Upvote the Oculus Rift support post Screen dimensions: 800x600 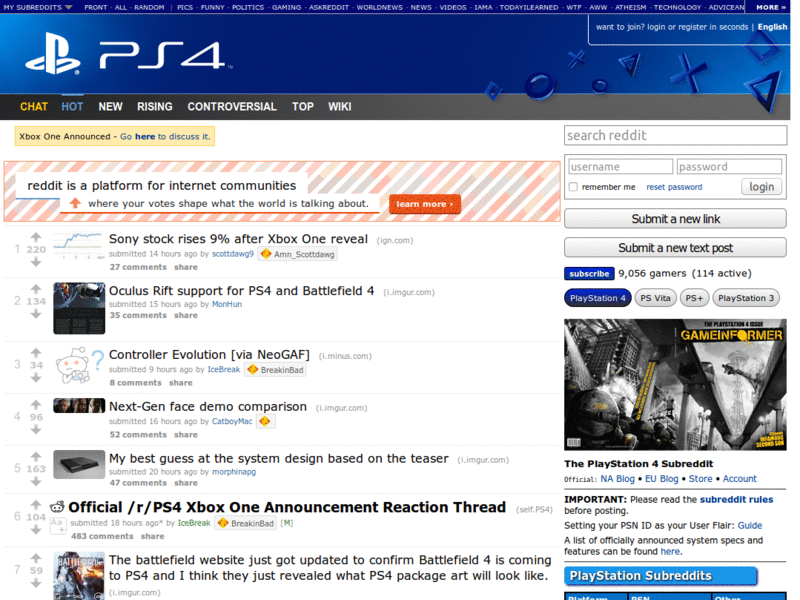pyautogui.click(x=36, y=289)
